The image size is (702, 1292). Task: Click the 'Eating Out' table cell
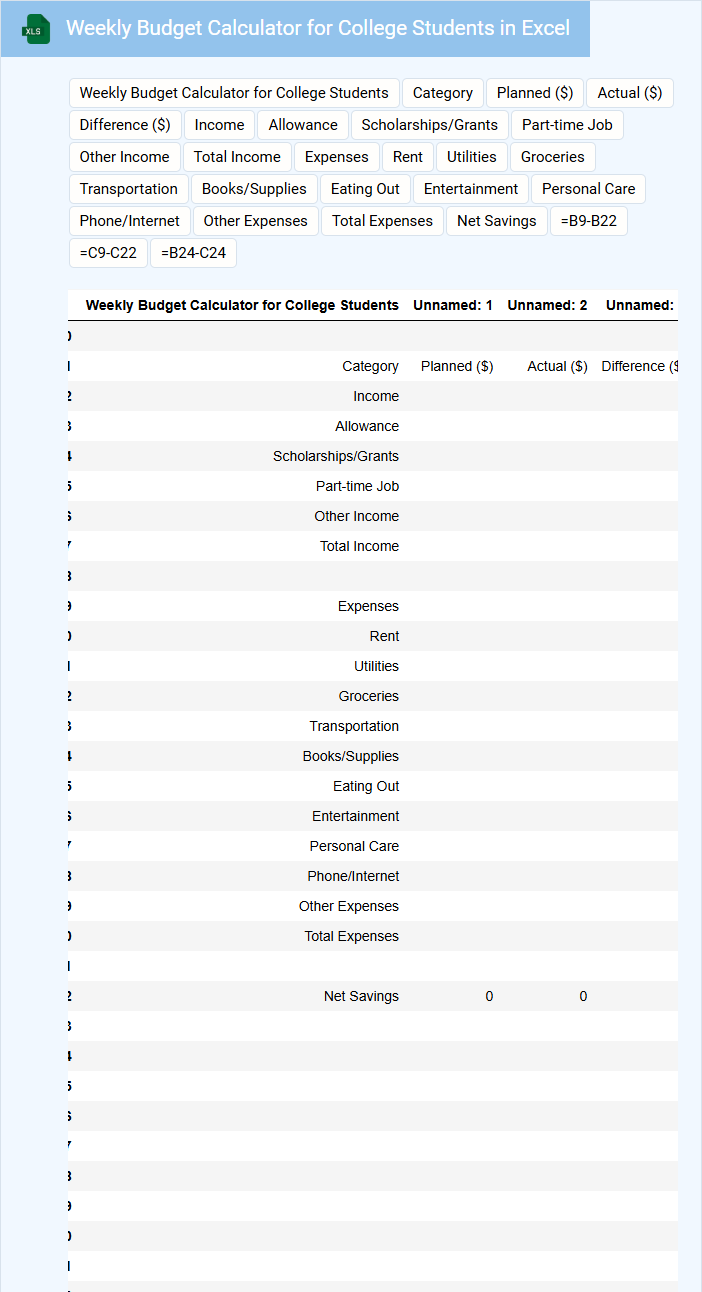pos(366,786)
